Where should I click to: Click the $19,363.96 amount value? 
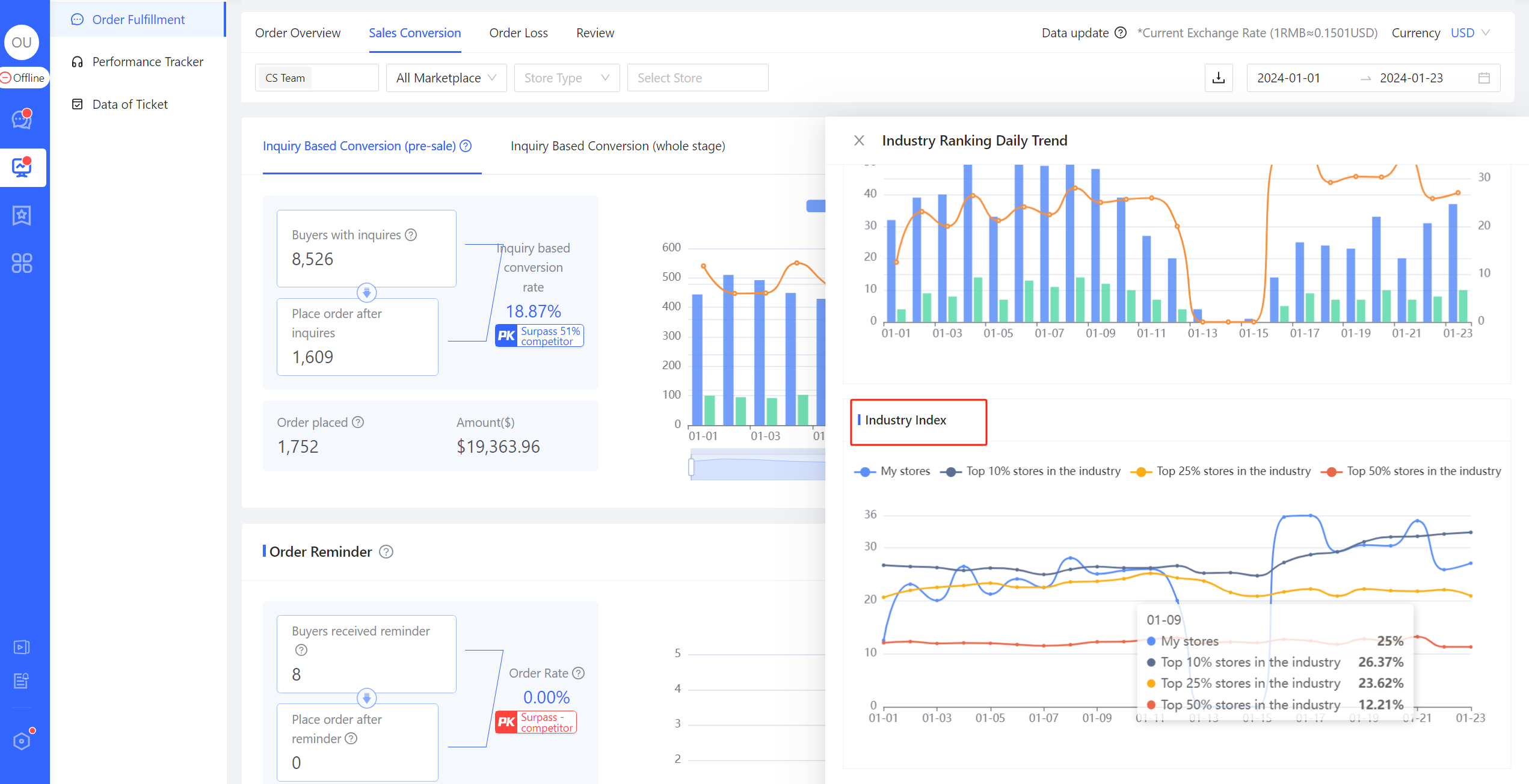click(x=498, y=447)
